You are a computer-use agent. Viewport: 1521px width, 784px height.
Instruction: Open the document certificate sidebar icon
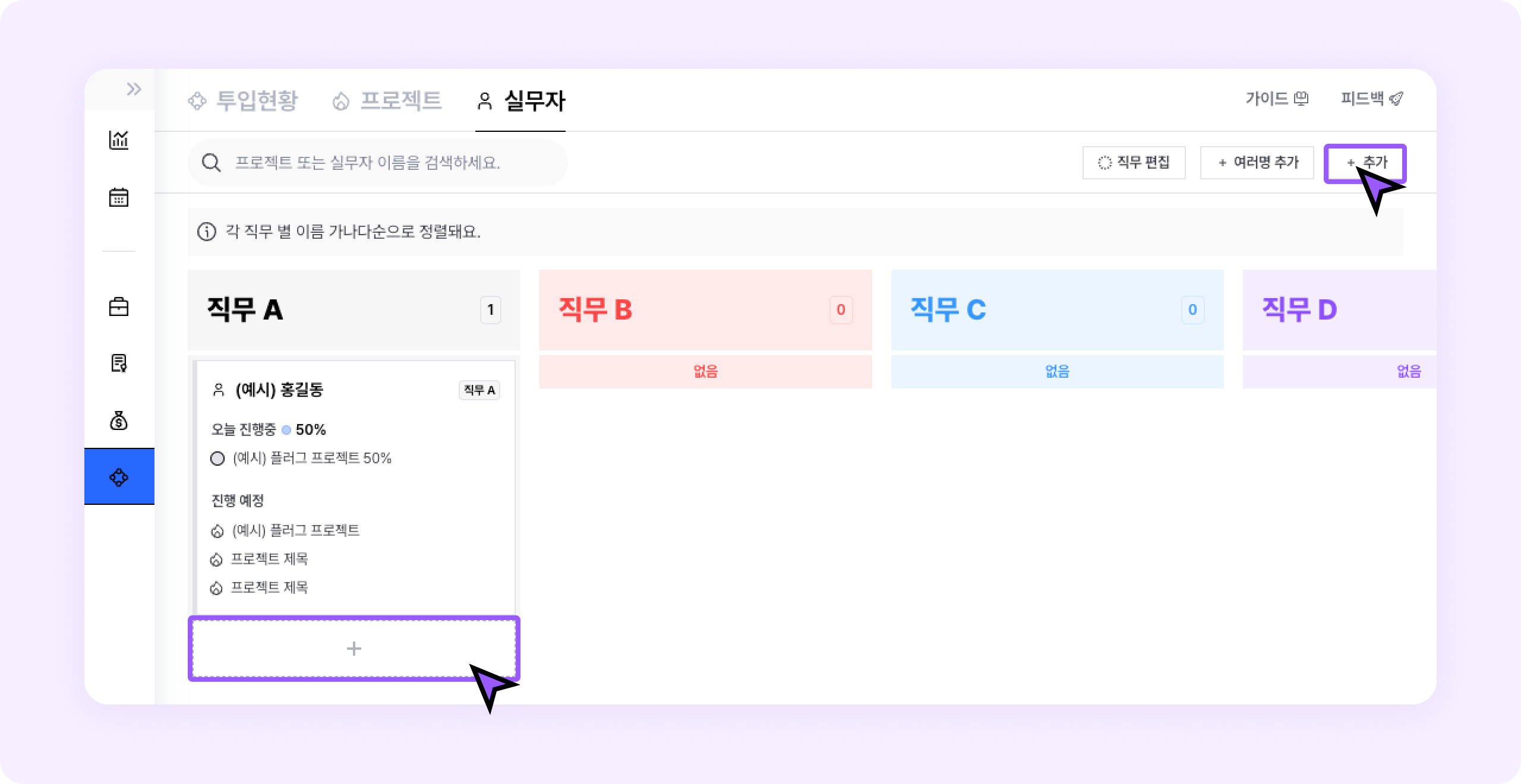(119, 363)
